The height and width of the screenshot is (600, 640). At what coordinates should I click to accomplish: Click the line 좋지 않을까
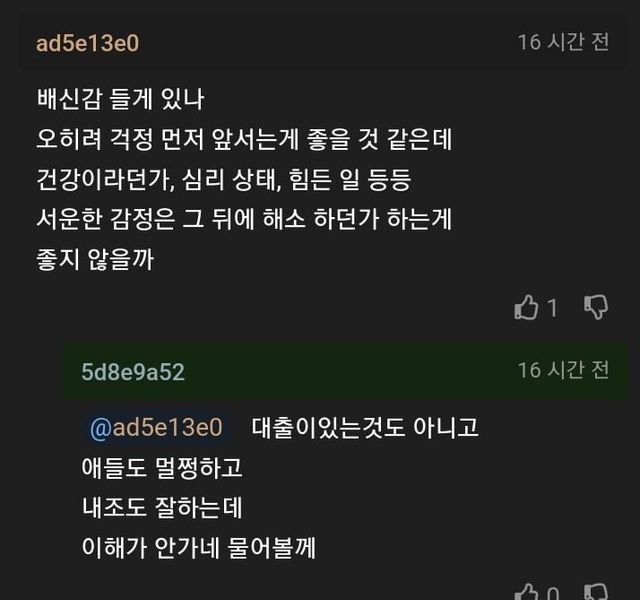tap(95, 260)
